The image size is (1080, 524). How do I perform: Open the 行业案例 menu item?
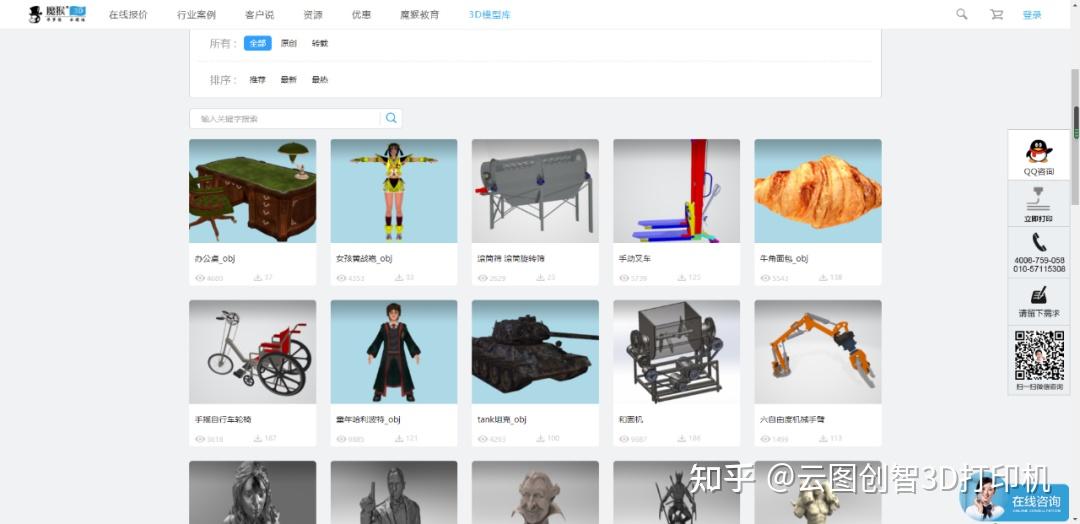196,14
